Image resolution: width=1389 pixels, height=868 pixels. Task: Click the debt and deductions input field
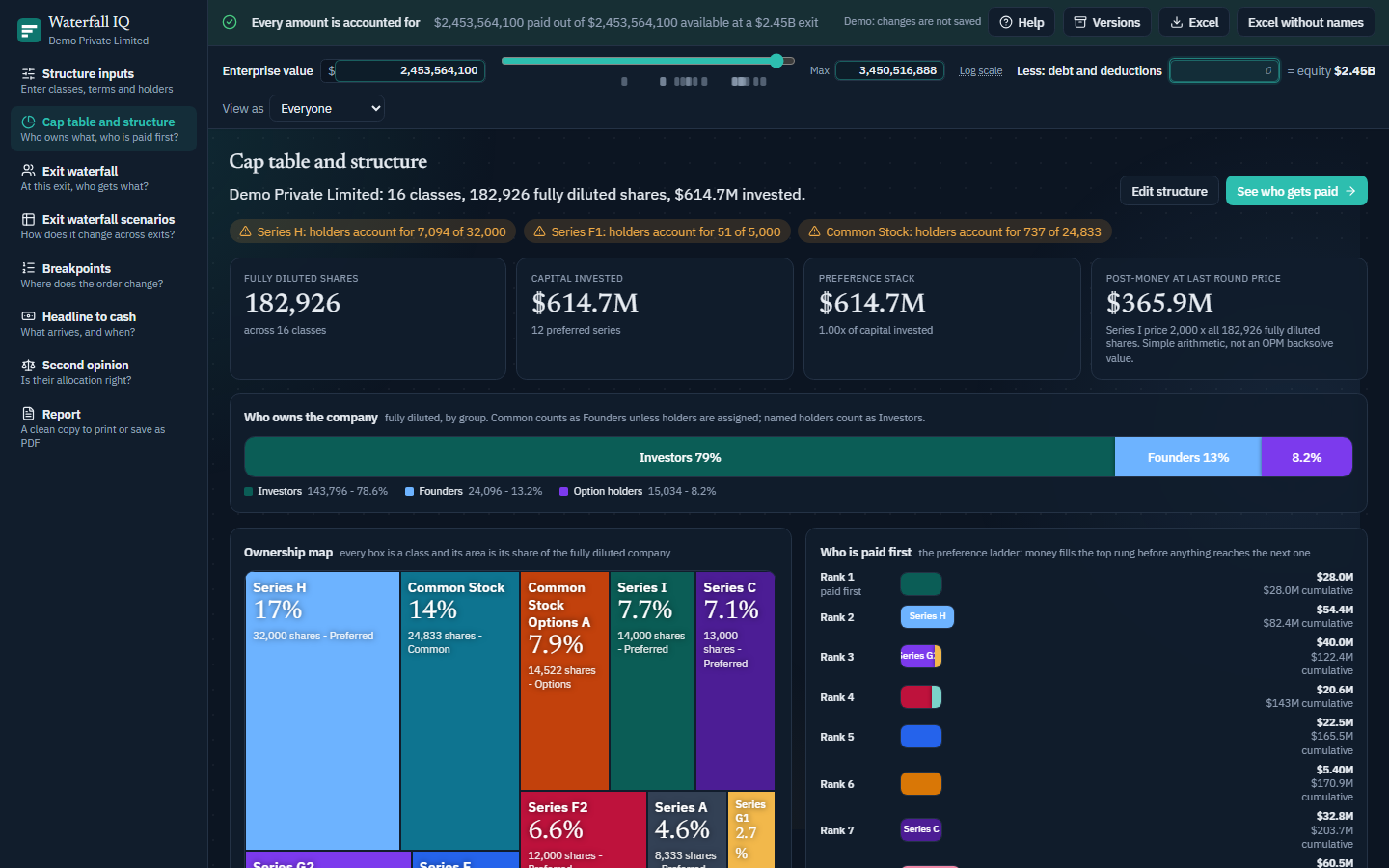[1224, 70]
